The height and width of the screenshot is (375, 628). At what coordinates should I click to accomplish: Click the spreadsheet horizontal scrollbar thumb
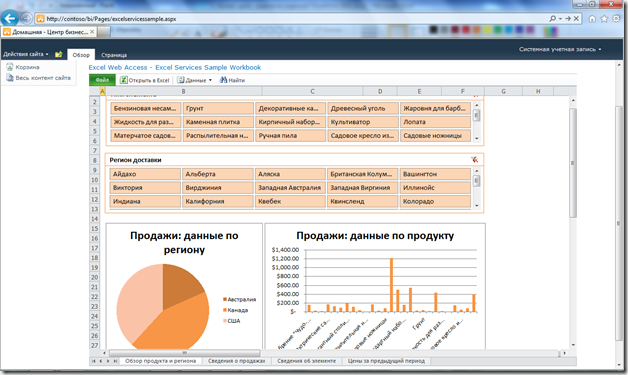[185, 353]
